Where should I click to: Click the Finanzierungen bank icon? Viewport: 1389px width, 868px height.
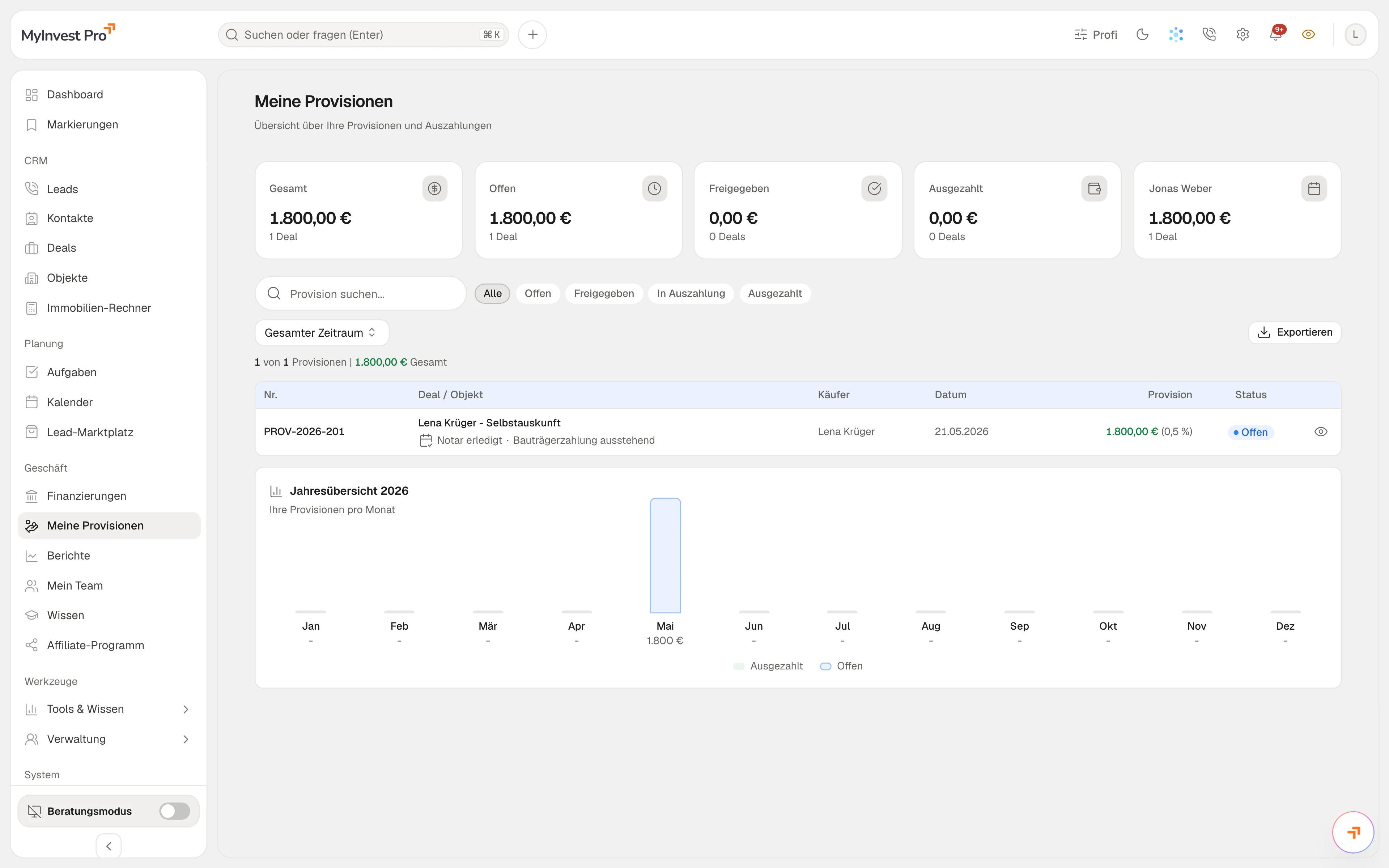pos(31,496)
